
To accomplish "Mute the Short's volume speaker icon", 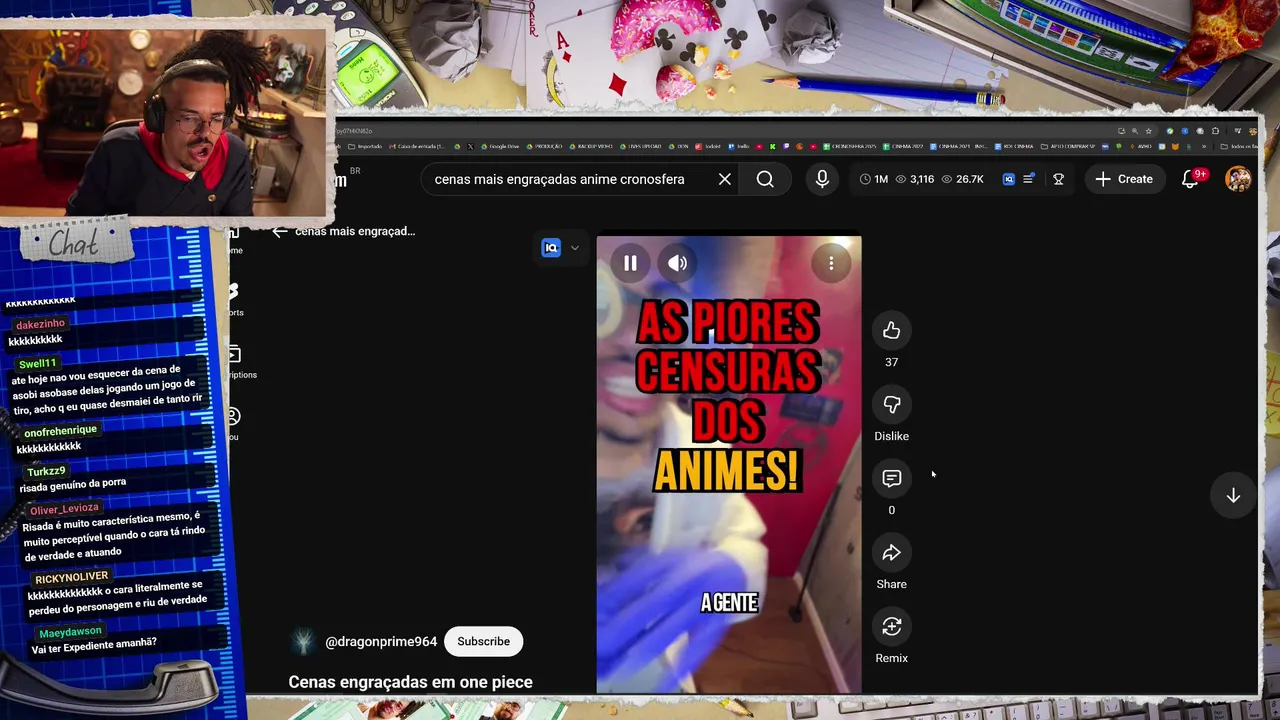I will coord(678,263).
